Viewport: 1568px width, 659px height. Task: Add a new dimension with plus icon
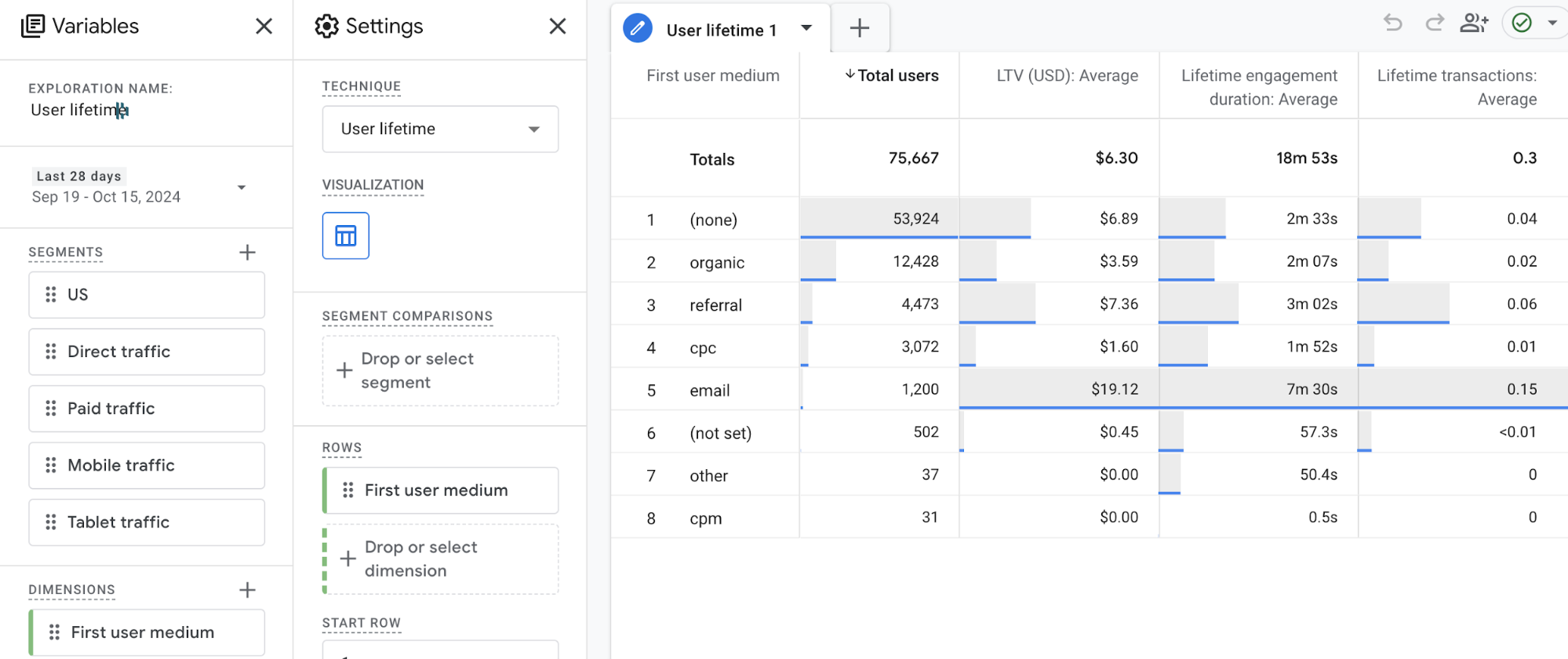pyautogui.click(x=247, y=590)
